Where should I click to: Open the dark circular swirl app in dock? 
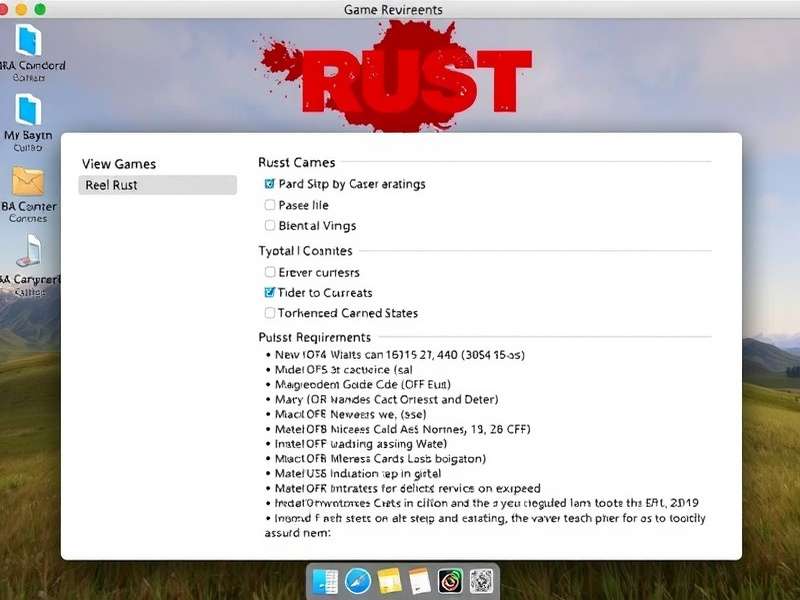(451, 581)
